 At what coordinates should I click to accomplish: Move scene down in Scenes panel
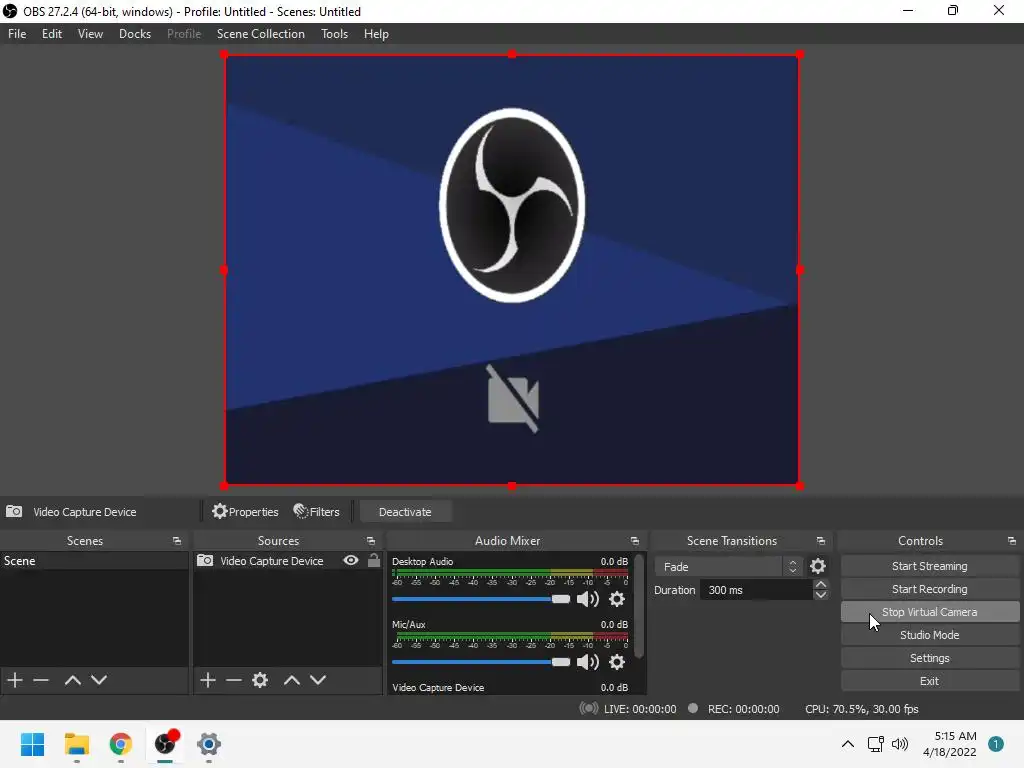click(x=99, y=680)
